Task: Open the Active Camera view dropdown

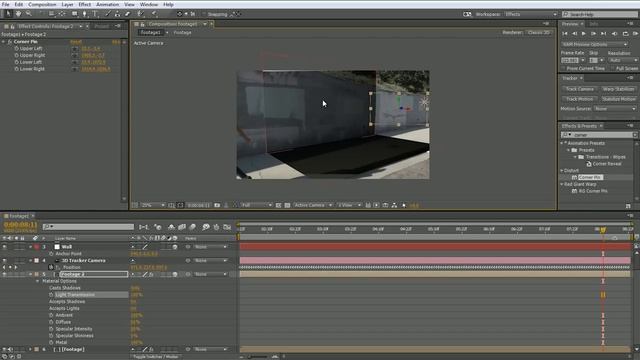Action: pyautogui.click(x=312, y=205)
